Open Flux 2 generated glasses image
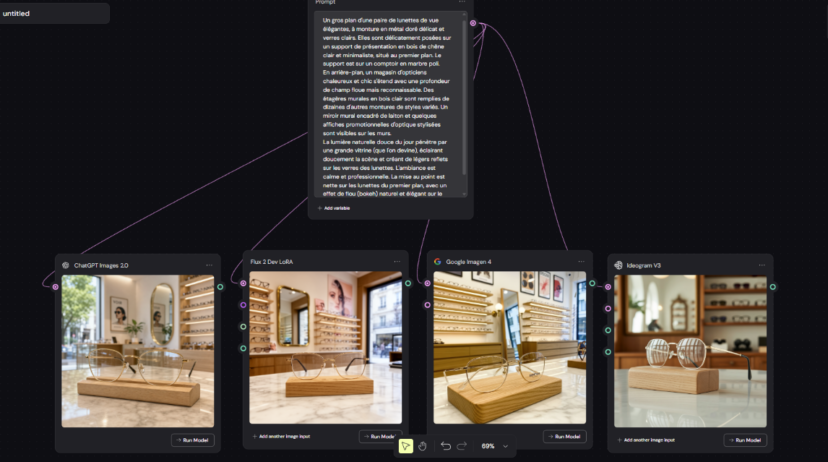The height and width of the screenshot is (462, 828). coord(325,347)
